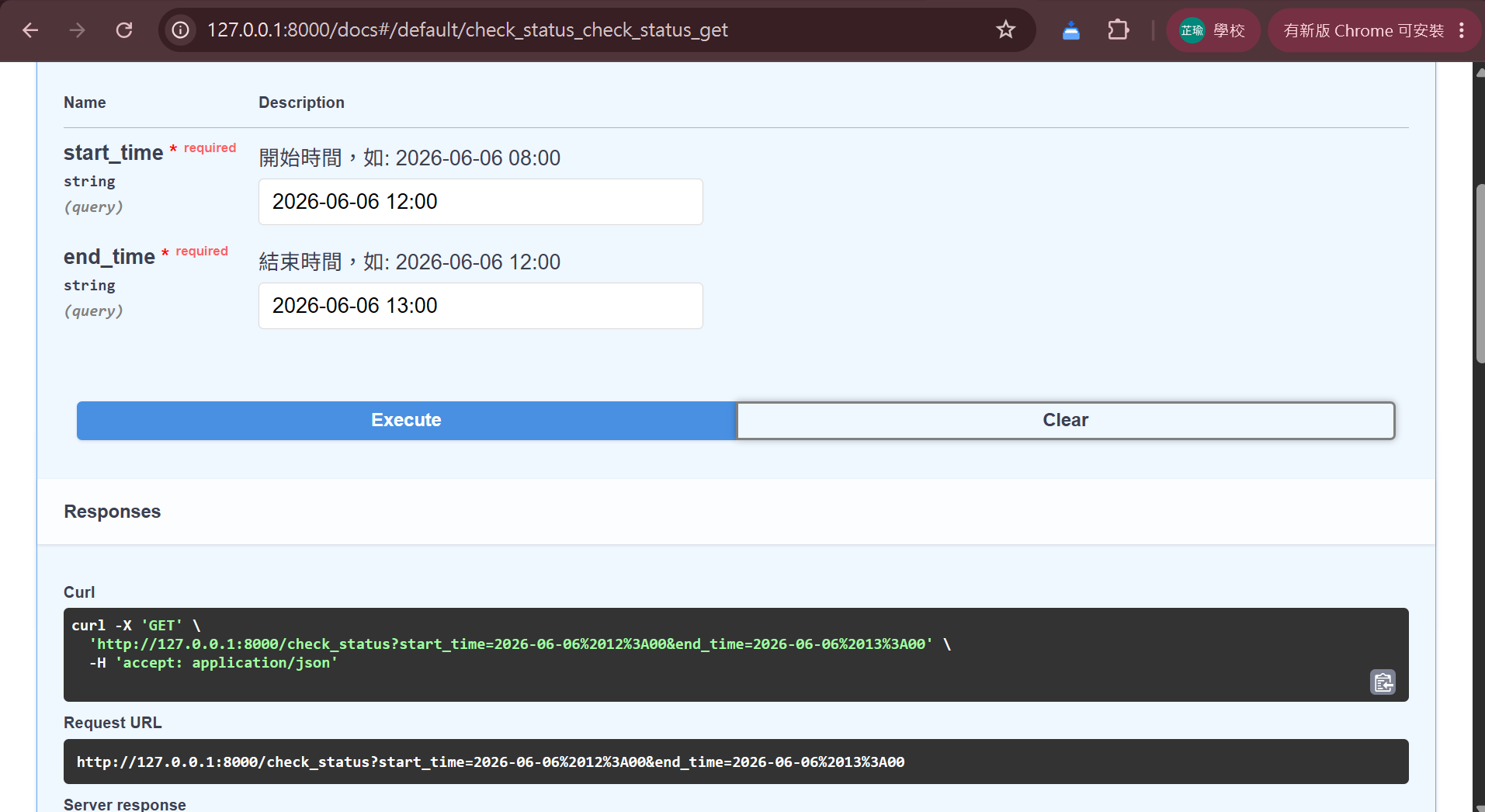Click the 結束時間 description text
1485x812 pixels.
[410, 262]
